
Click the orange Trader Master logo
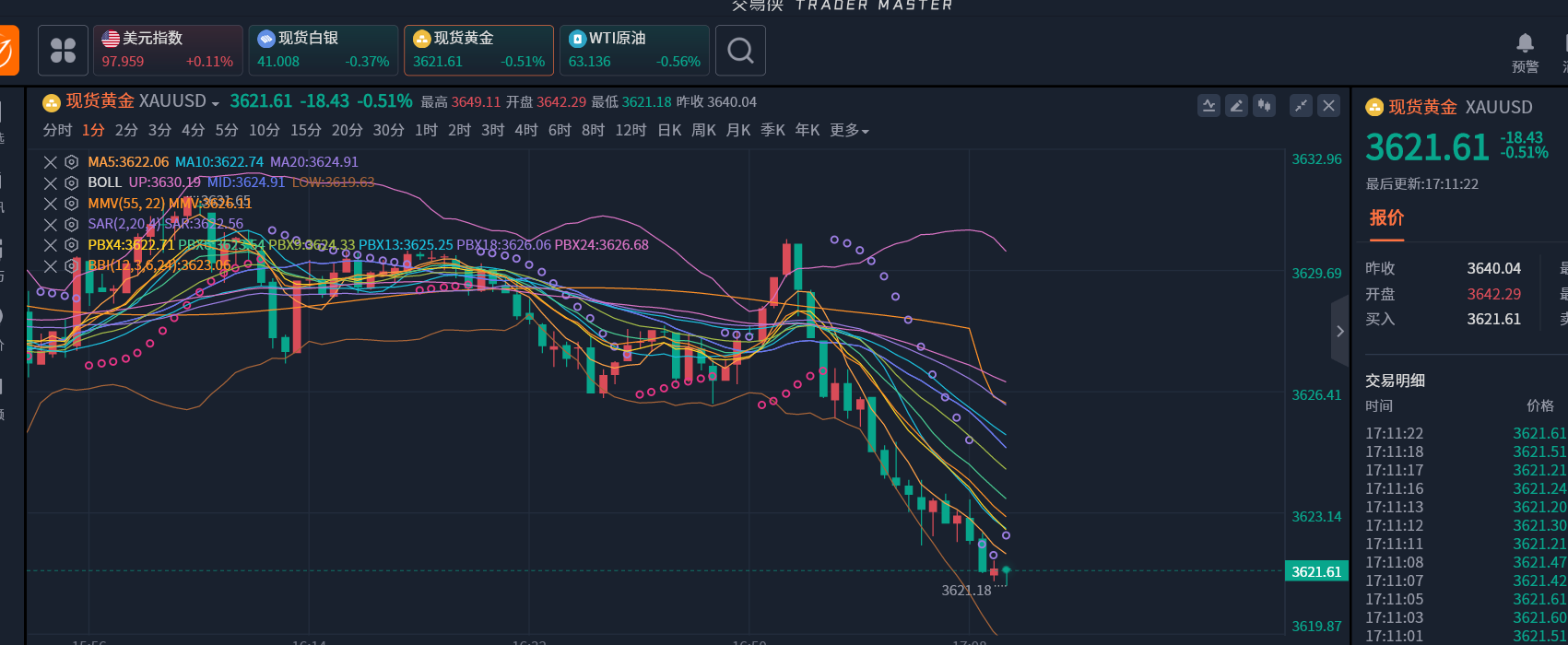pos(7,50)
